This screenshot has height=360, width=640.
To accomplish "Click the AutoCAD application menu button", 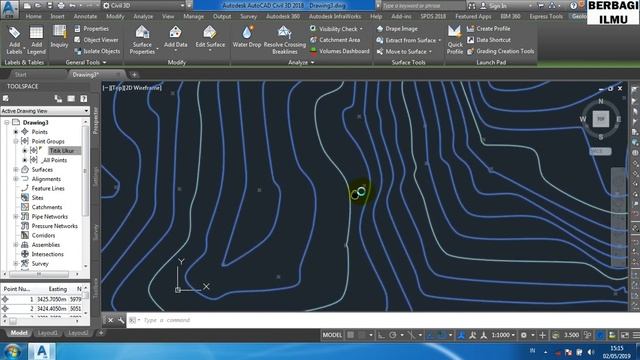I will point(9,9).
